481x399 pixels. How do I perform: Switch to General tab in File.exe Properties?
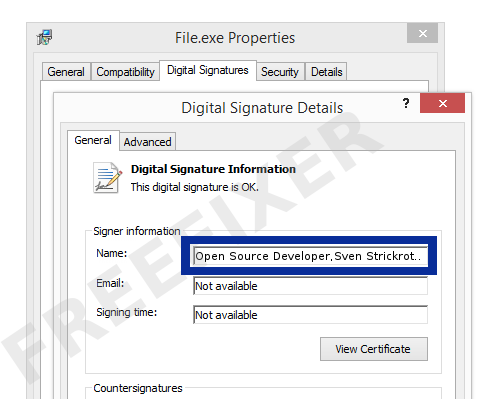66,72
